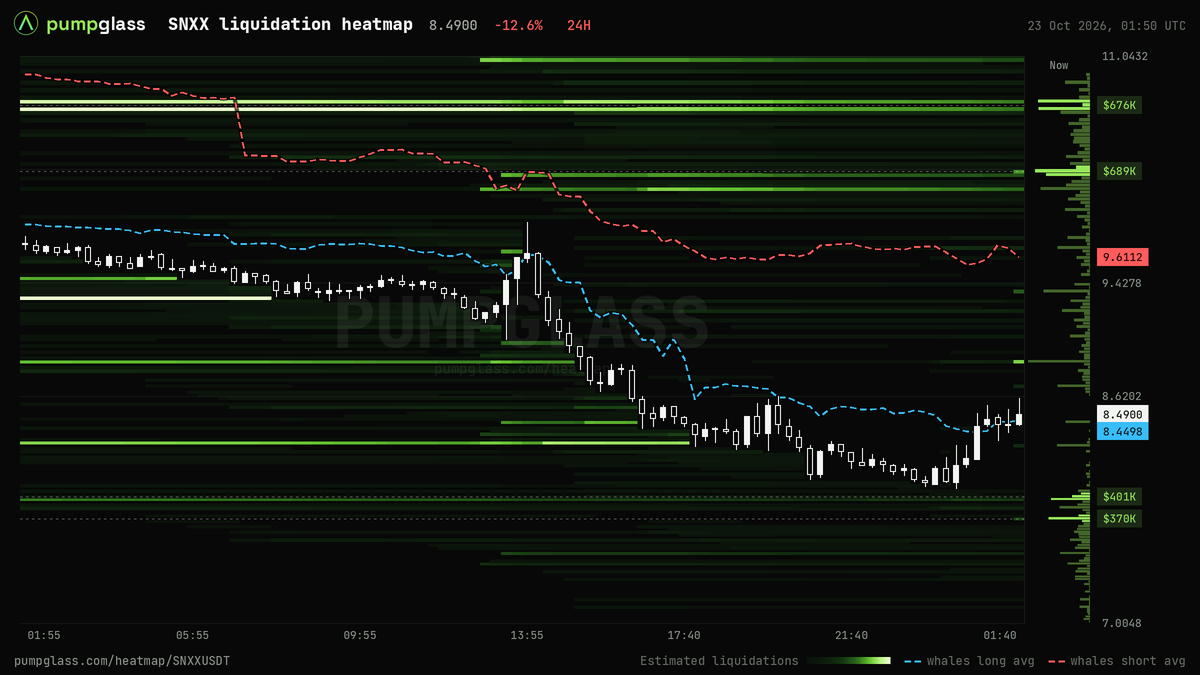
Task: Click the Now label above profile
Action: [1059, 65]
